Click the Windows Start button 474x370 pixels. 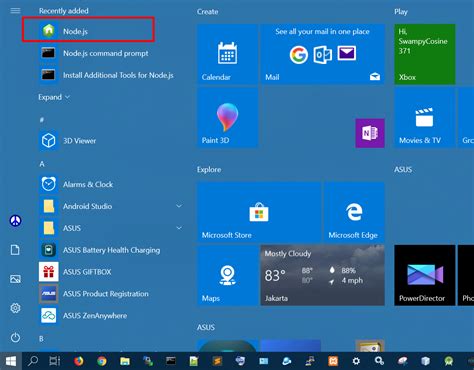(x=11, y=361)
